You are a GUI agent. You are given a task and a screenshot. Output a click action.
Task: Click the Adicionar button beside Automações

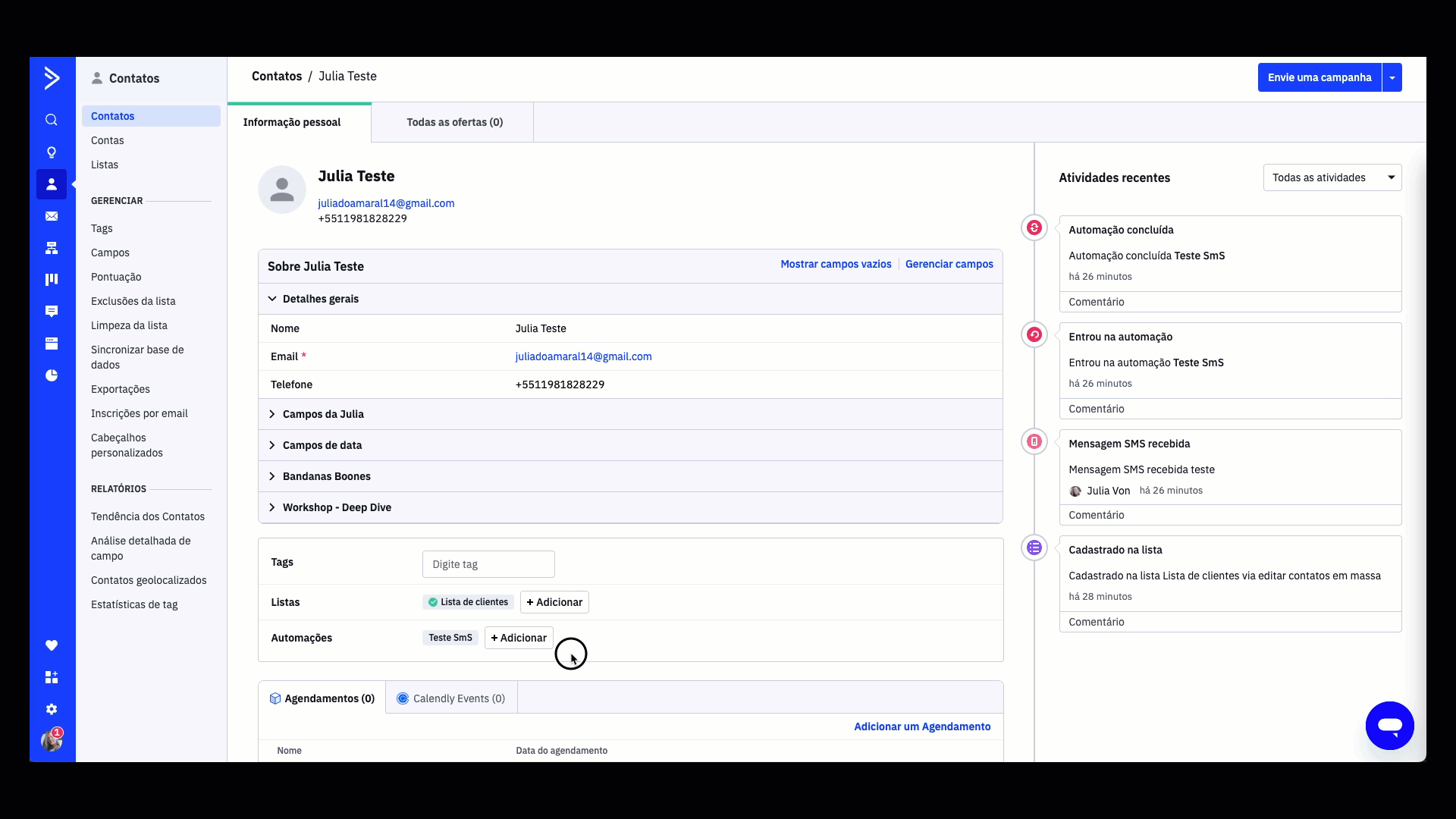[x=519, y=638]
